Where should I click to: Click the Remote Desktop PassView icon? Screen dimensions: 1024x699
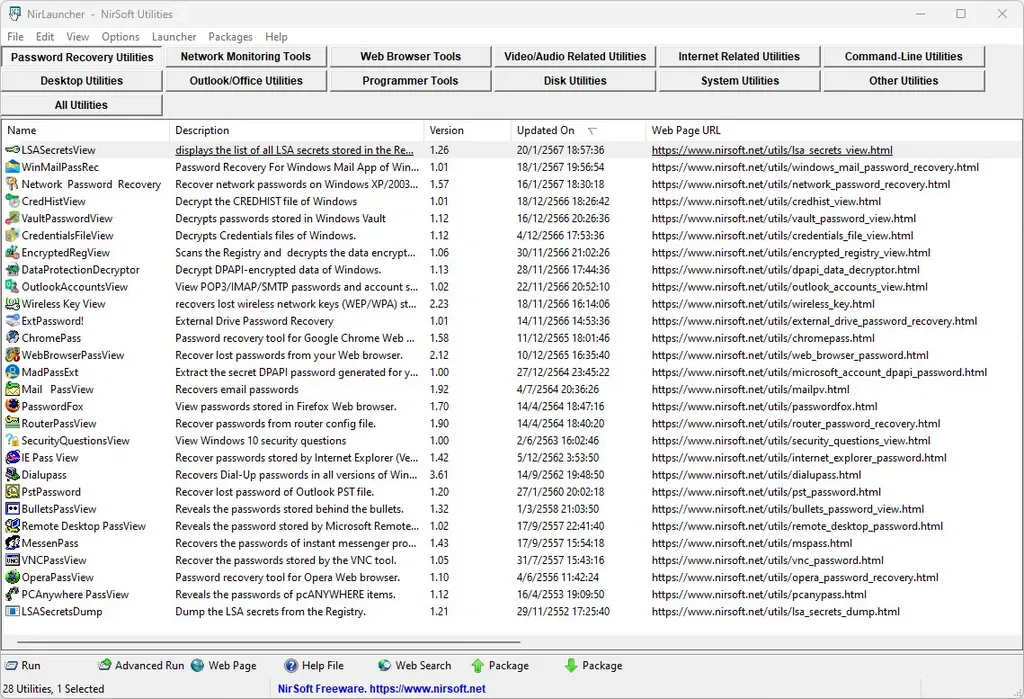[12, 526]
